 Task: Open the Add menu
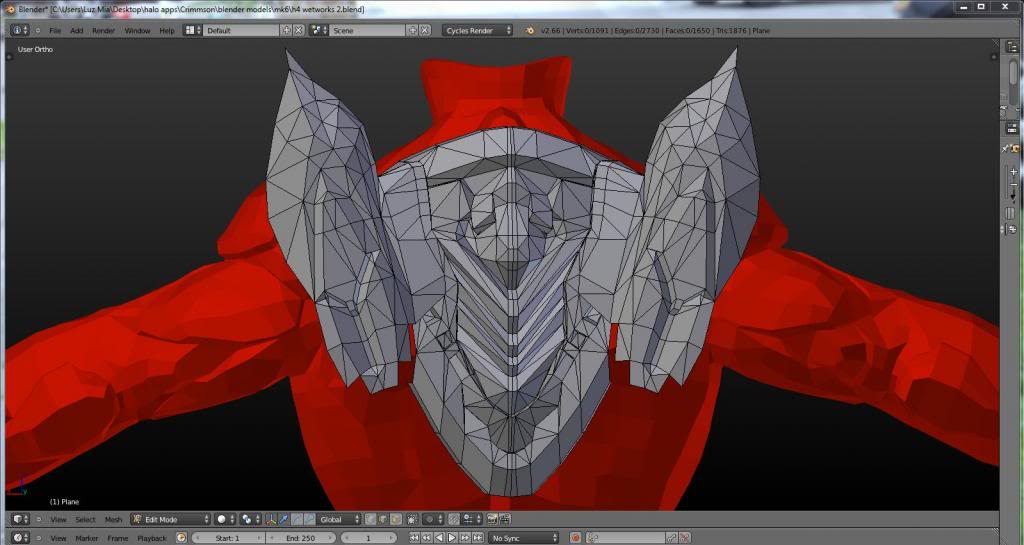click(76, 31)
